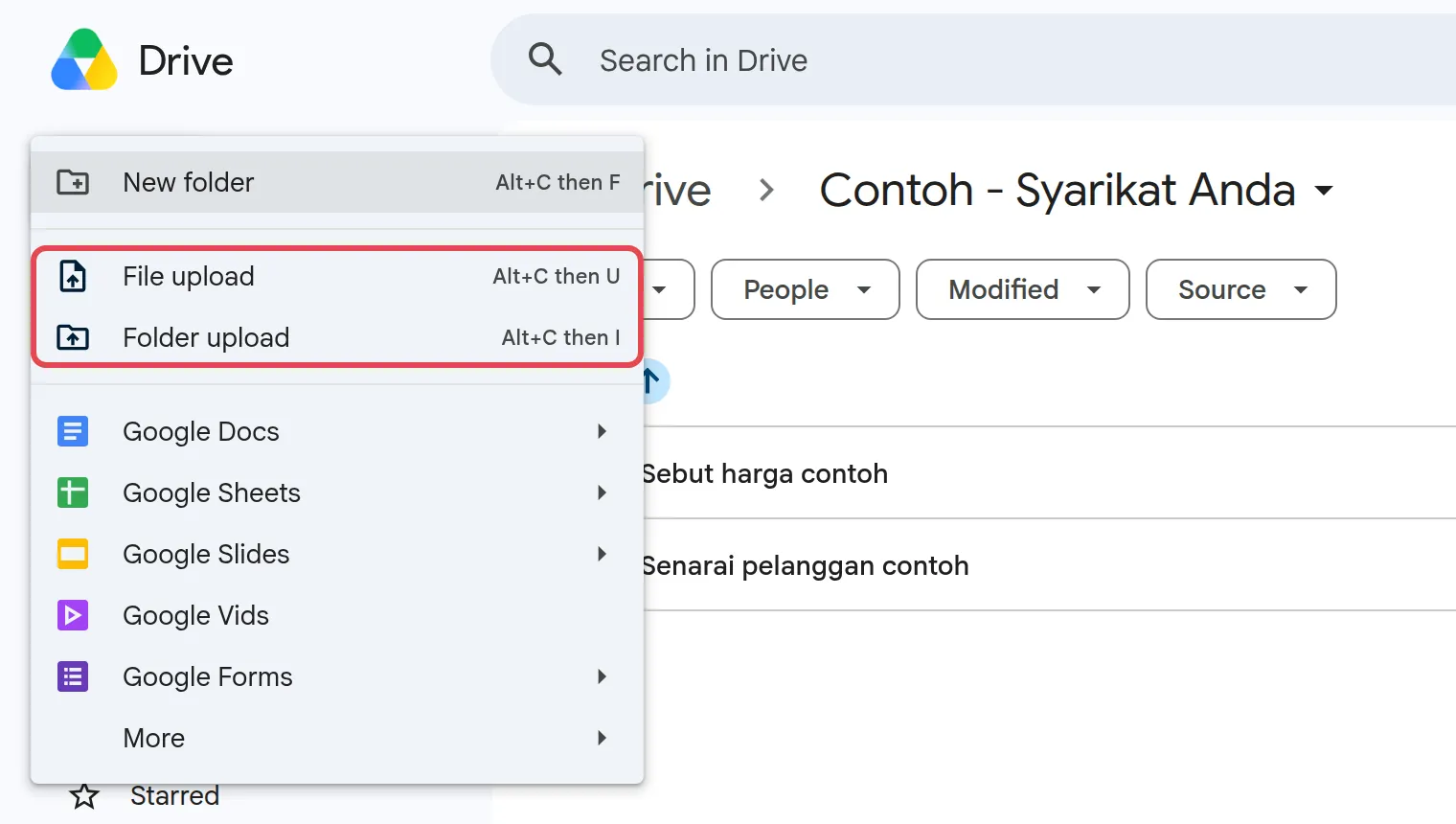Click the Drive product name
The height and width of the screenshot is (824, 1456).
point(186,60)
